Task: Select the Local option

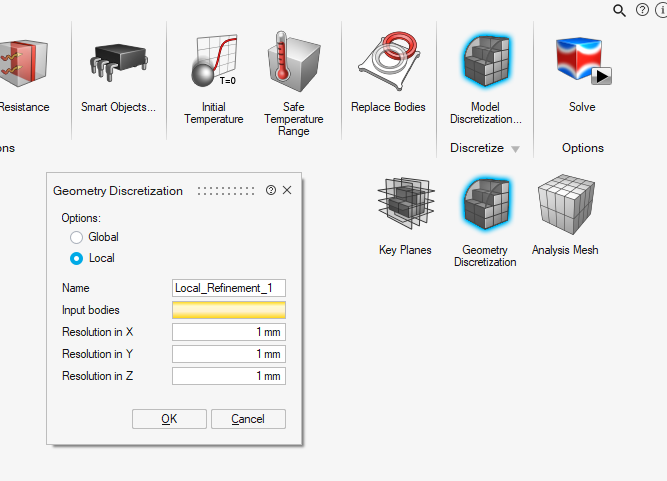Action: coord(92,258)
